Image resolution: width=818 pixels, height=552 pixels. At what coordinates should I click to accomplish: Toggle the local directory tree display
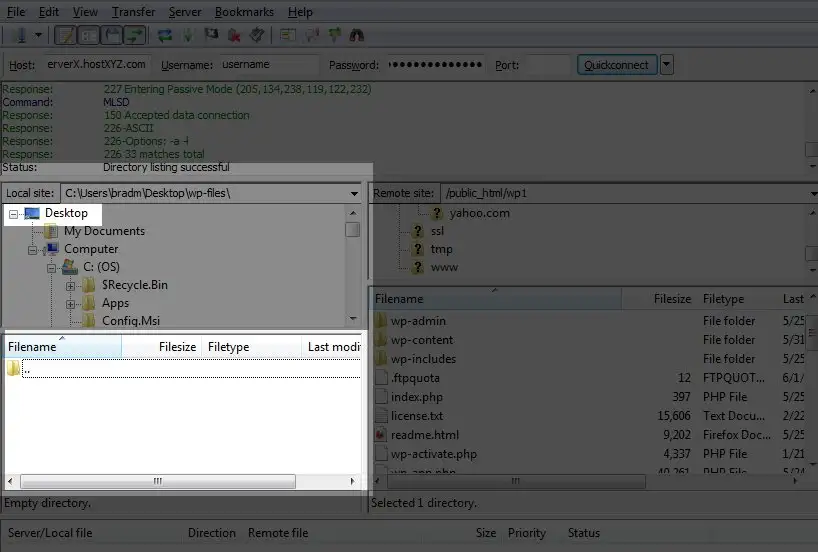coord(89,35)
